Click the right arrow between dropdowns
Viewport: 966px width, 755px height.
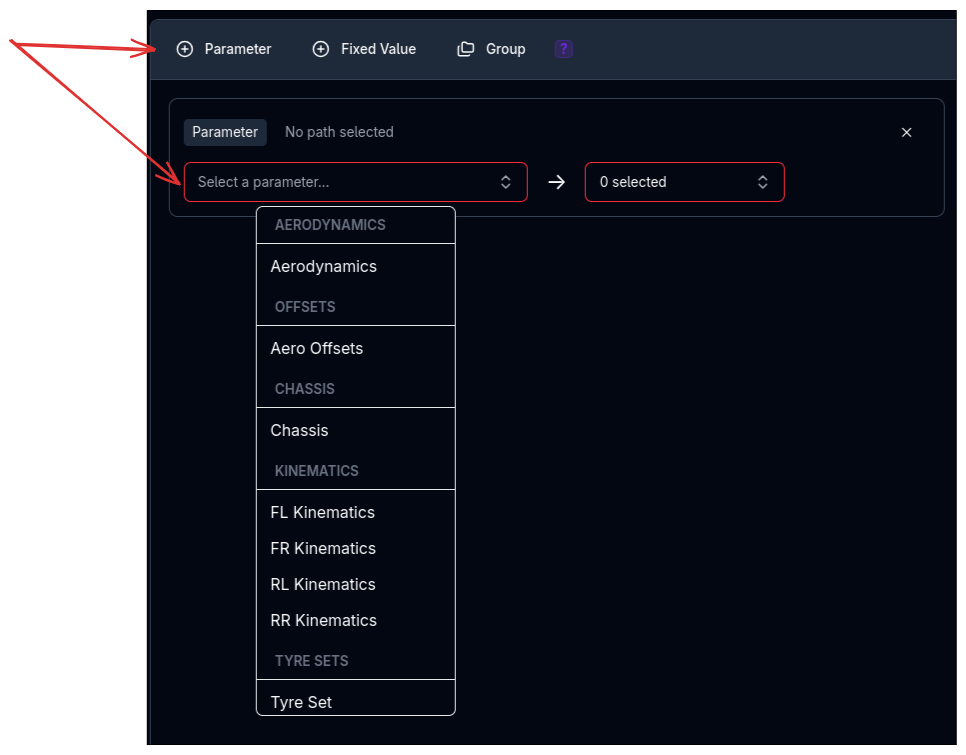[x=557, y=182]
